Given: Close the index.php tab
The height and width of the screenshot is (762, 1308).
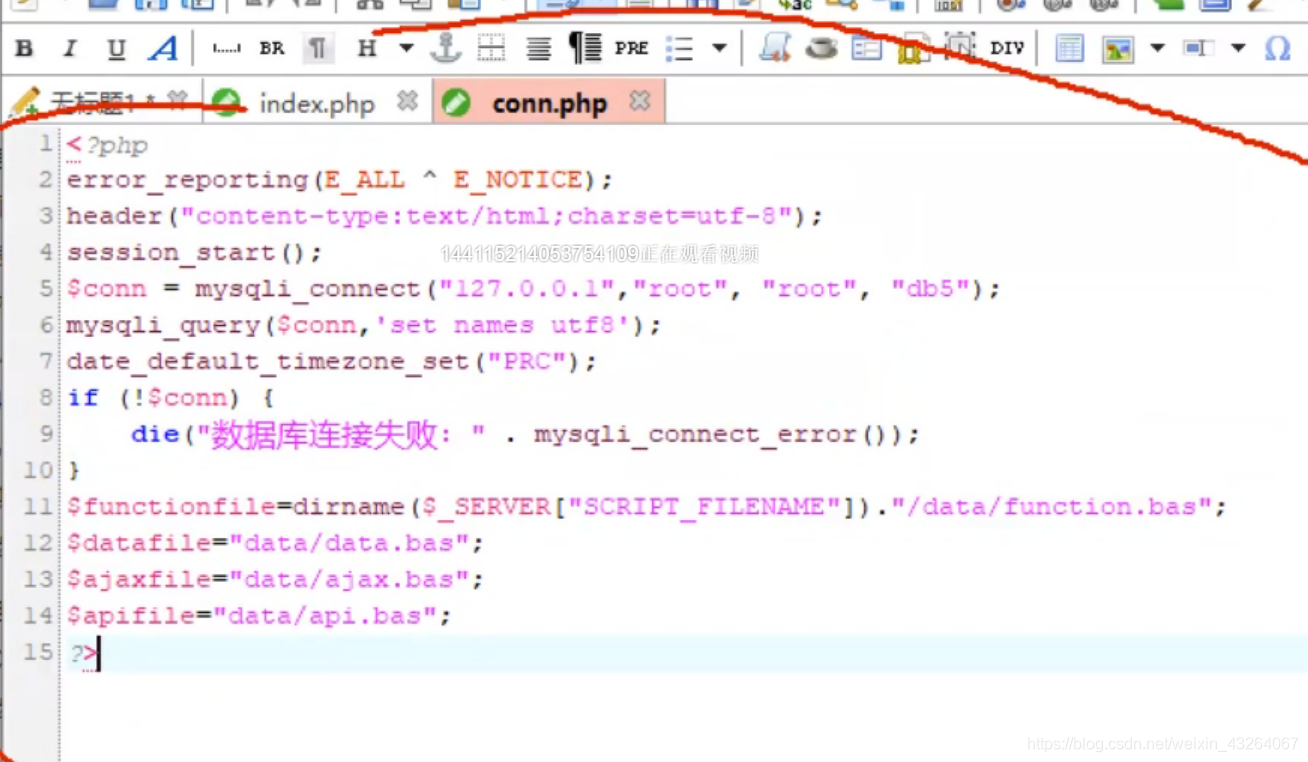Looking at the screenshot, I should tap(407, 101).
